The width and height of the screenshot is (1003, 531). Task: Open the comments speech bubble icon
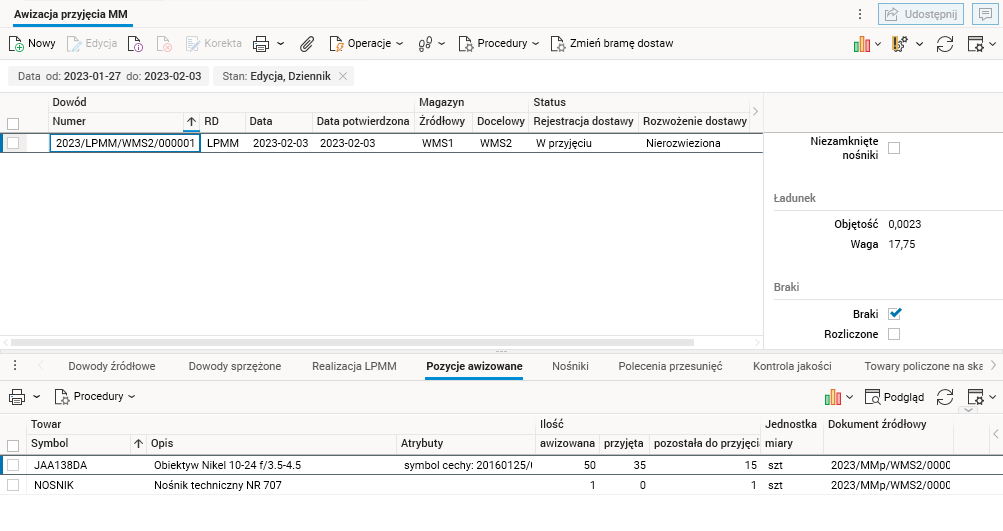985,14
